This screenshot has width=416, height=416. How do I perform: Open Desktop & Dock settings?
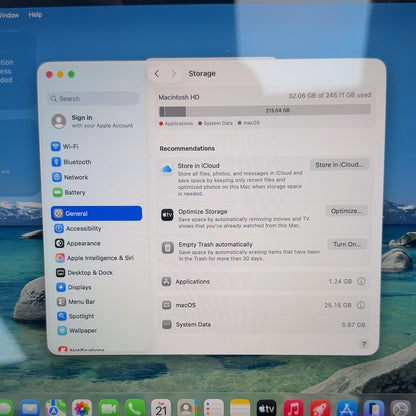[84, 272]
